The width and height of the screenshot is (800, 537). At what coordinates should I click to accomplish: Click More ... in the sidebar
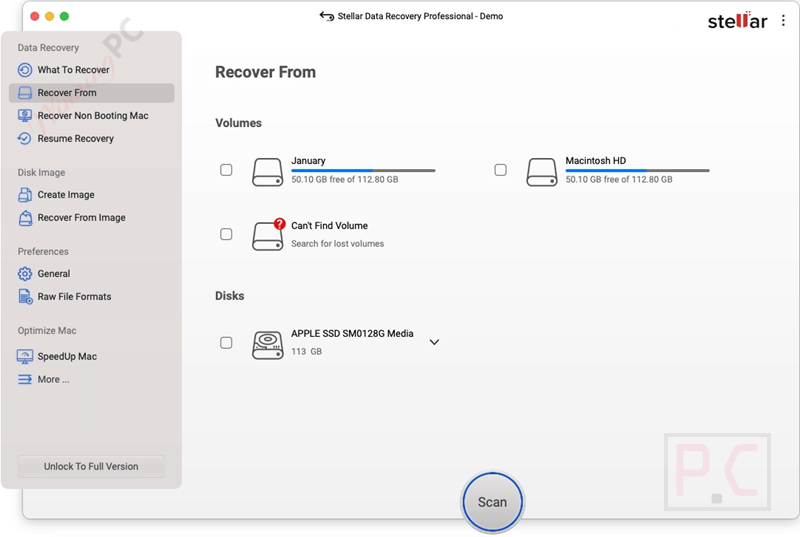click(91, 379)
